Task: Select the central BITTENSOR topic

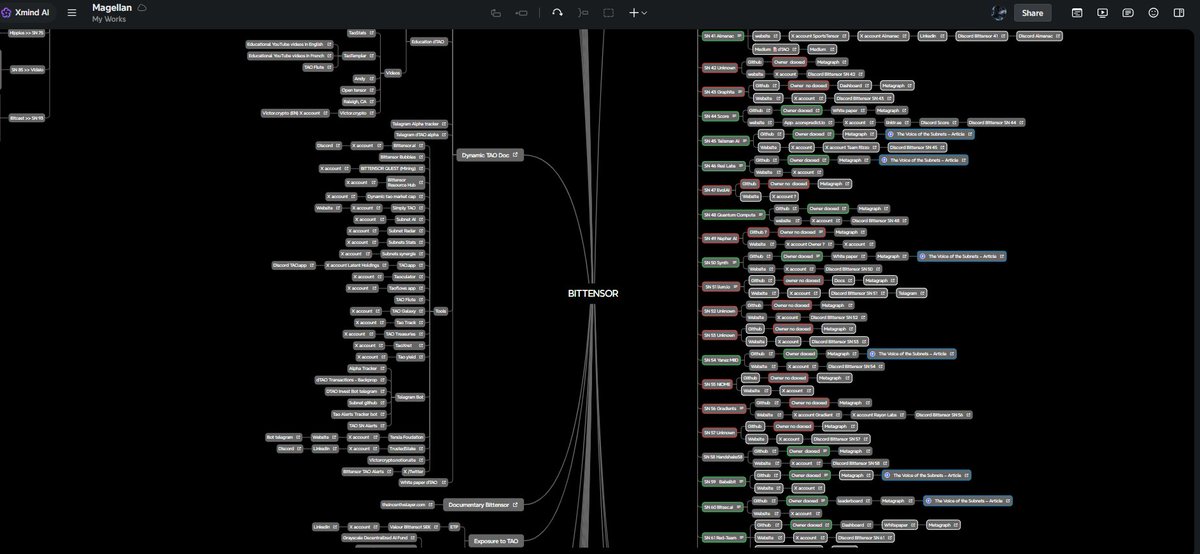Action: (592, 293)
